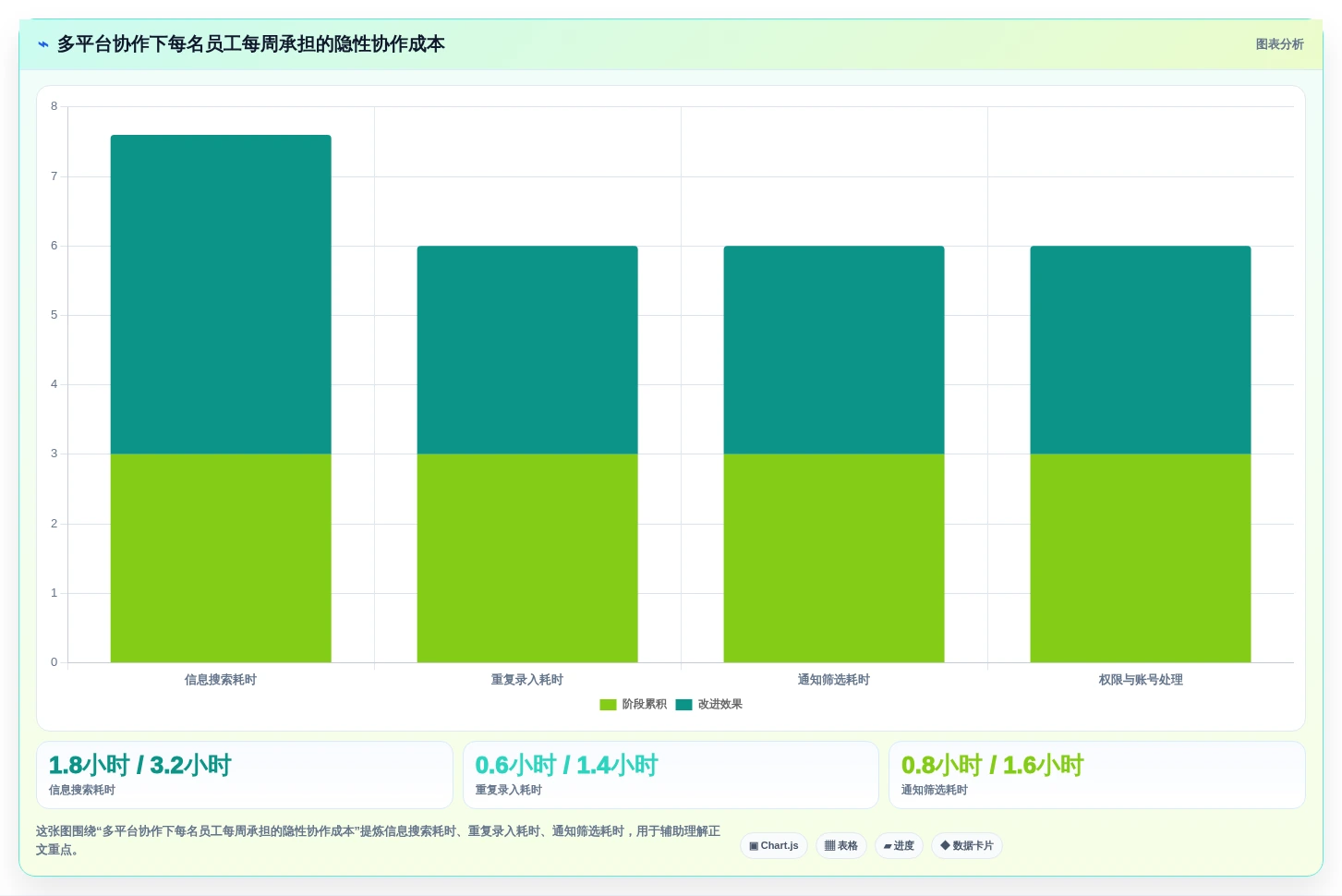Click the y-axis value 3
Image resolution: width=1342 pixels, height=896 pixels.
[54, 454]
